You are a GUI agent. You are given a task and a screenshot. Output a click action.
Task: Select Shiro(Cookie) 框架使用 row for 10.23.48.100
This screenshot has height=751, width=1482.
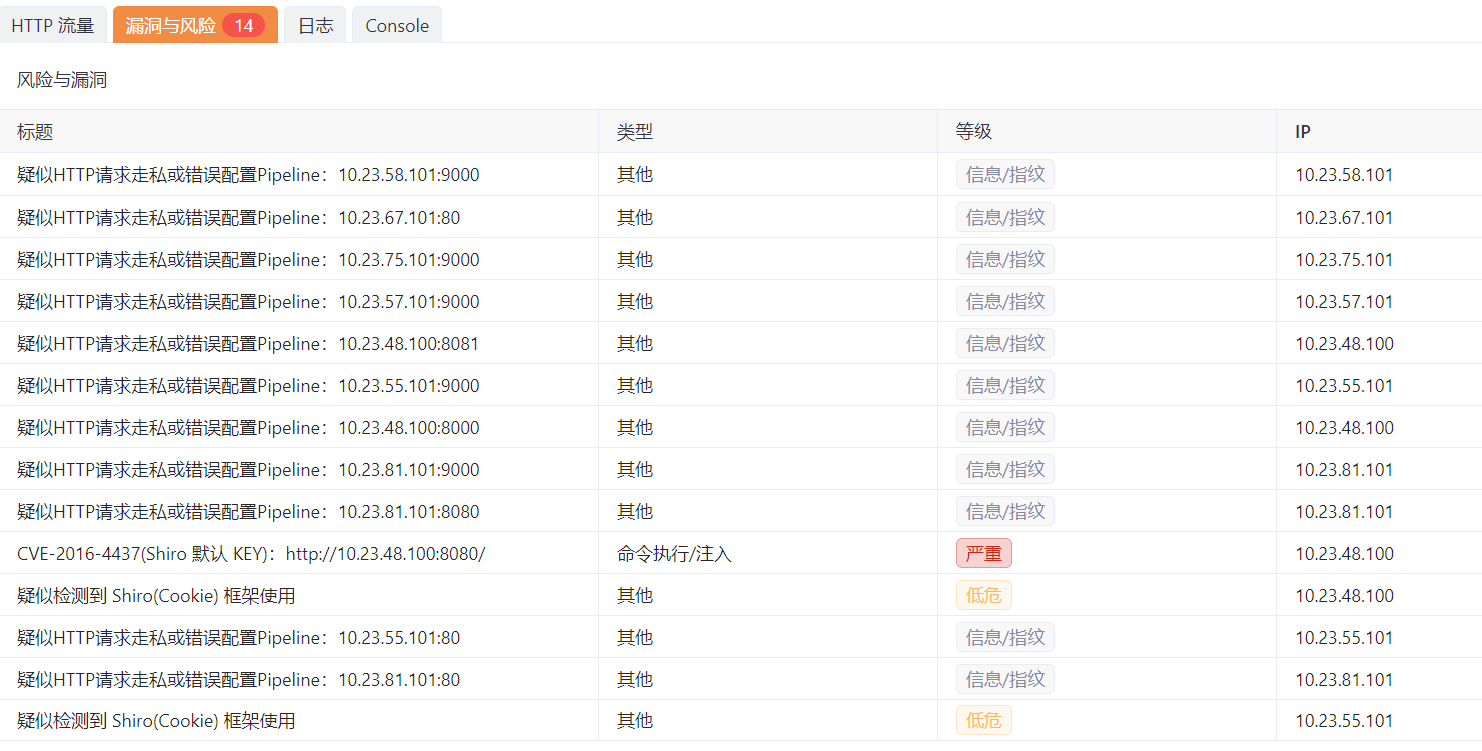[x=741, y=595]
